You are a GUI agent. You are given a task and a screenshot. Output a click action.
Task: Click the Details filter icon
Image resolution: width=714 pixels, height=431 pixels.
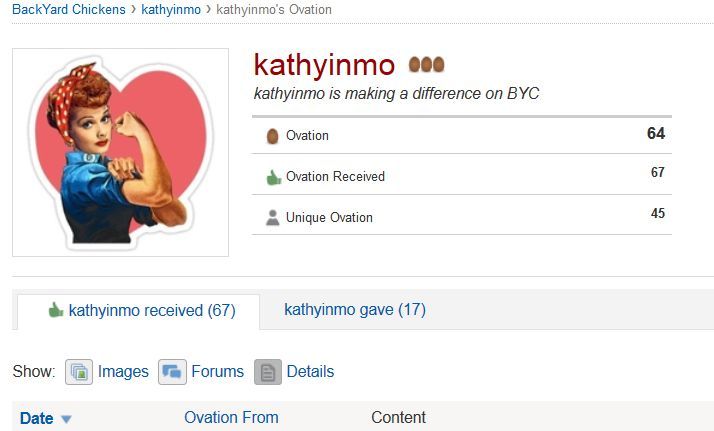tap(267, 372)
